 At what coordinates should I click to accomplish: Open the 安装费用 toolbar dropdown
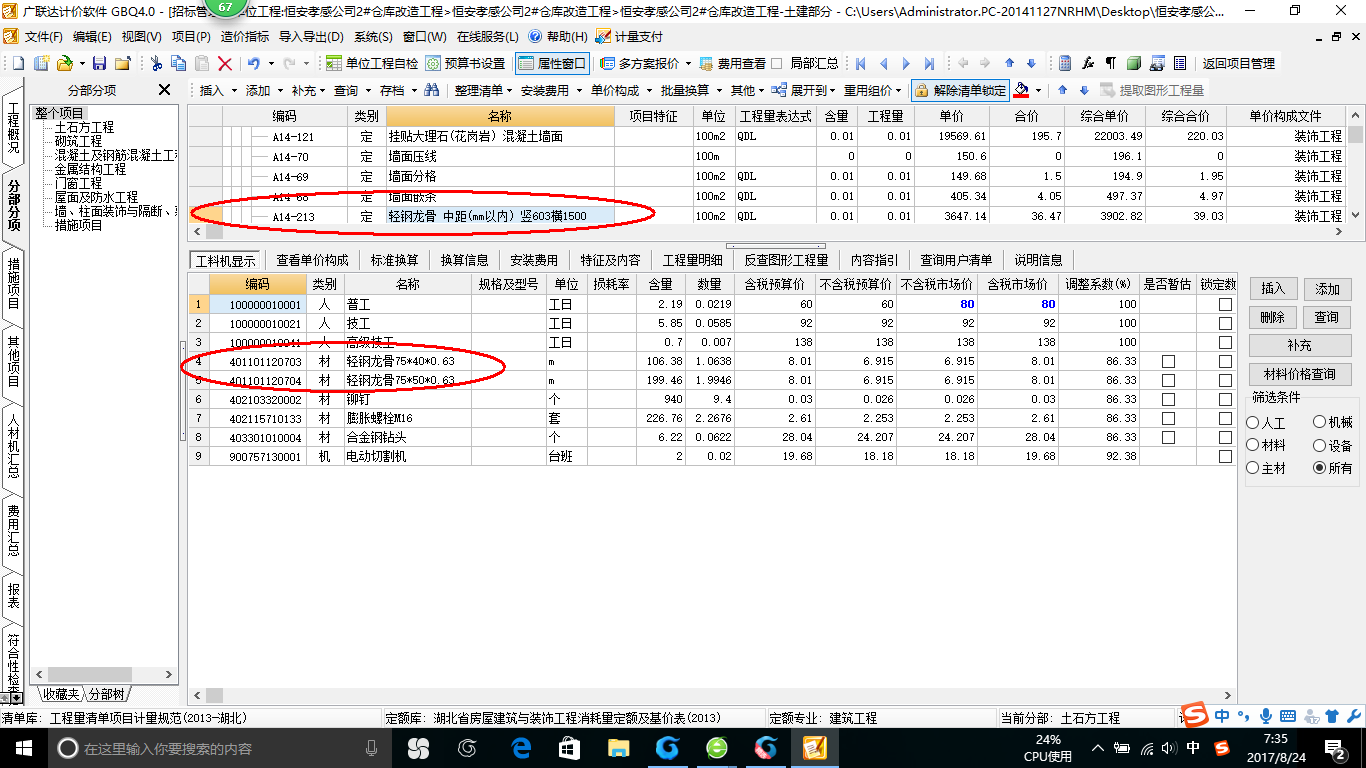551,90
